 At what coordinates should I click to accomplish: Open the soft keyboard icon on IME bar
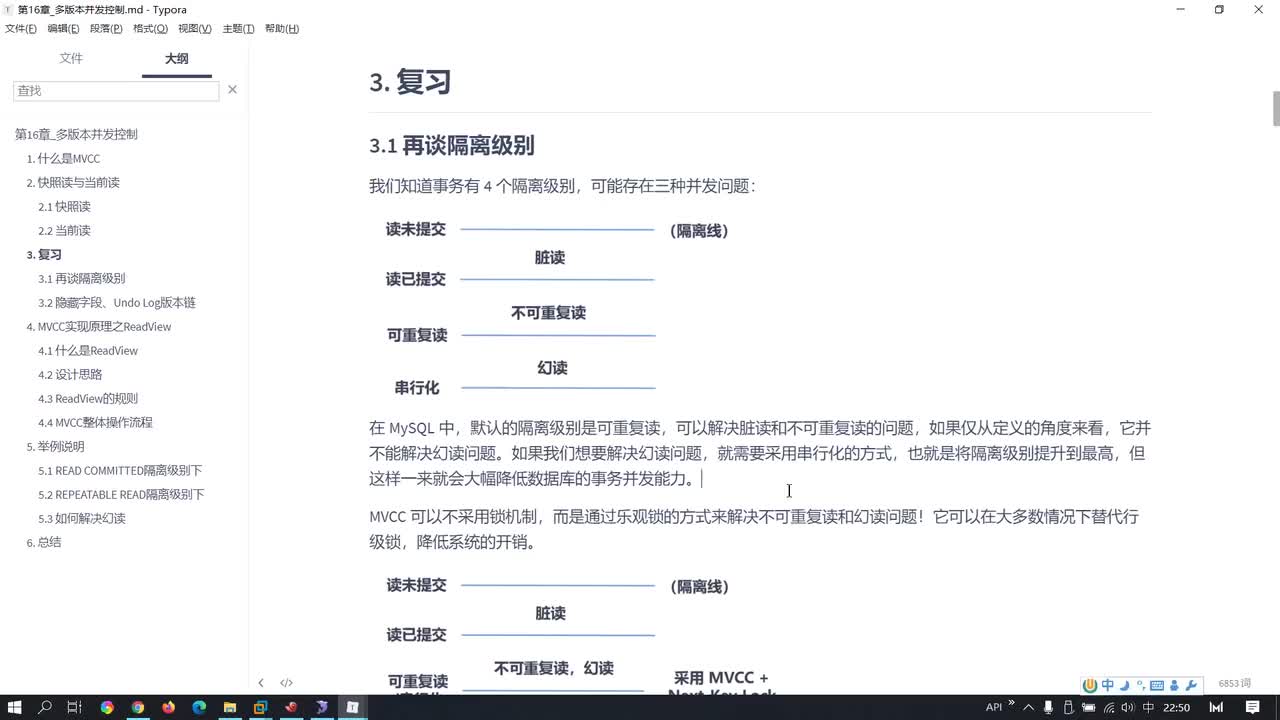point(1157,685)
